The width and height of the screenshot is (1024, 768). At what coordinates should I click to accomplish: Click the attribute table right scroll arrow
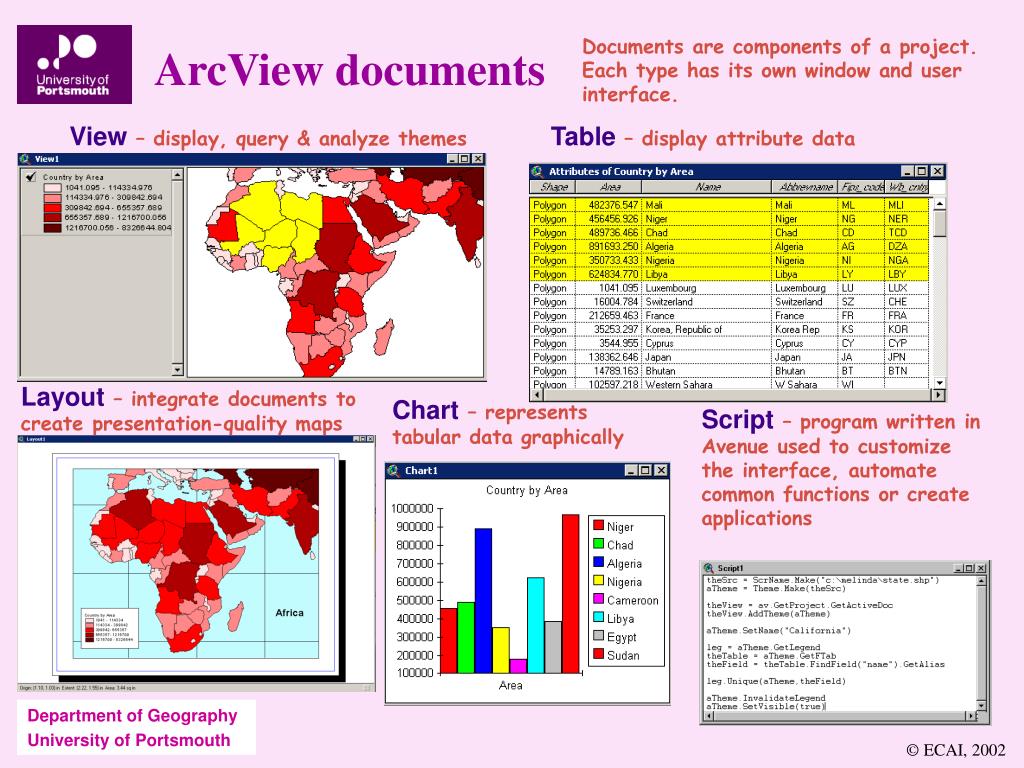(x=938, y=394)
